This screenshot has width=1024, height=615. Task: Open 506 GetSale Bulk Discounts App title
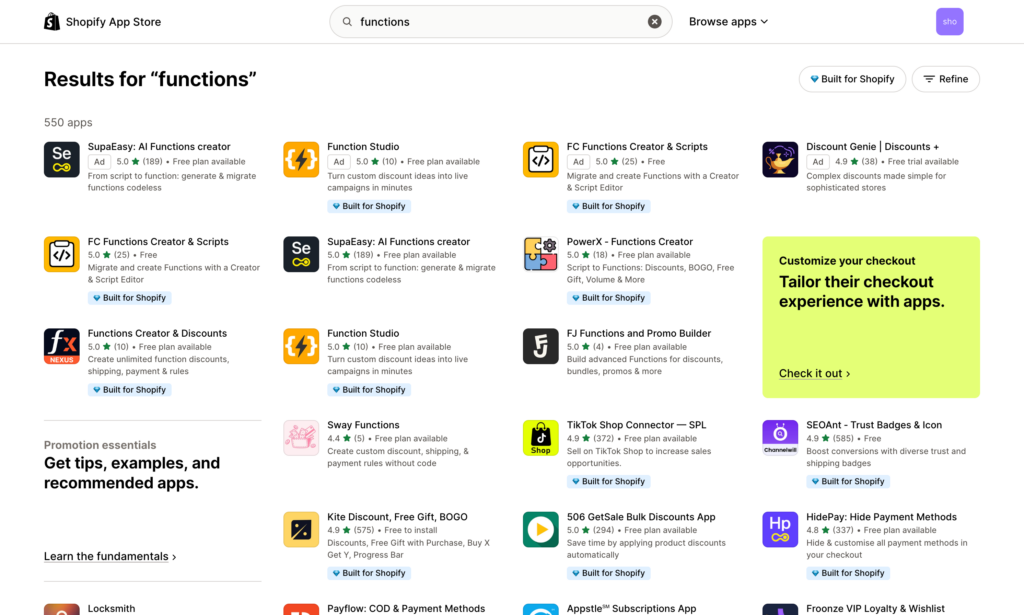coord(641,517)
